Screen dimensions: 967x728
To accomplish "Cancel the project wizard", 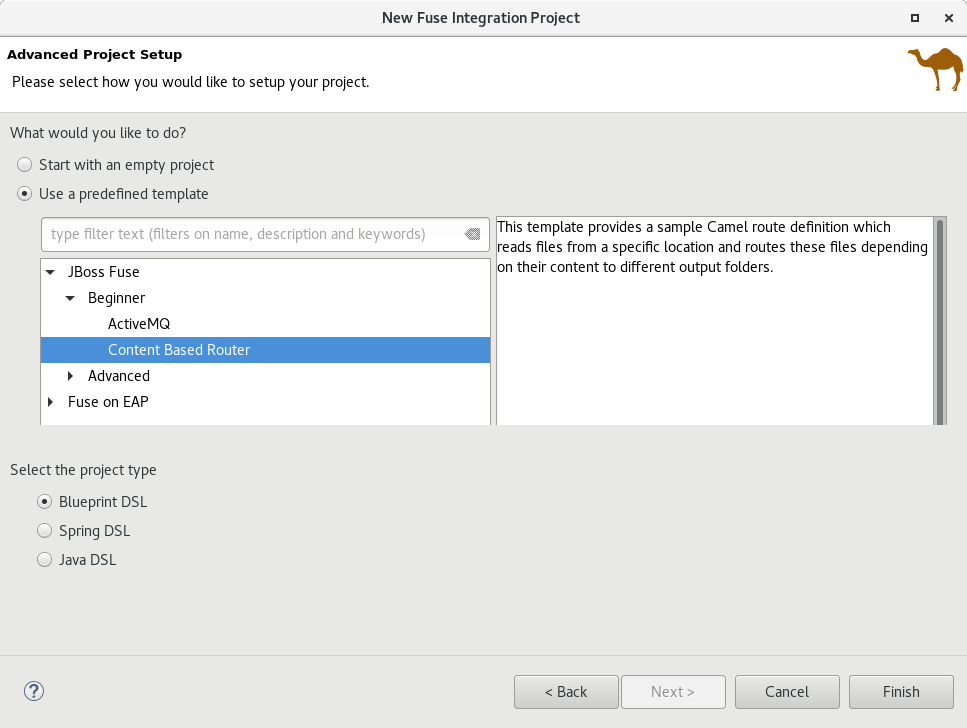I will pos(786,692).
